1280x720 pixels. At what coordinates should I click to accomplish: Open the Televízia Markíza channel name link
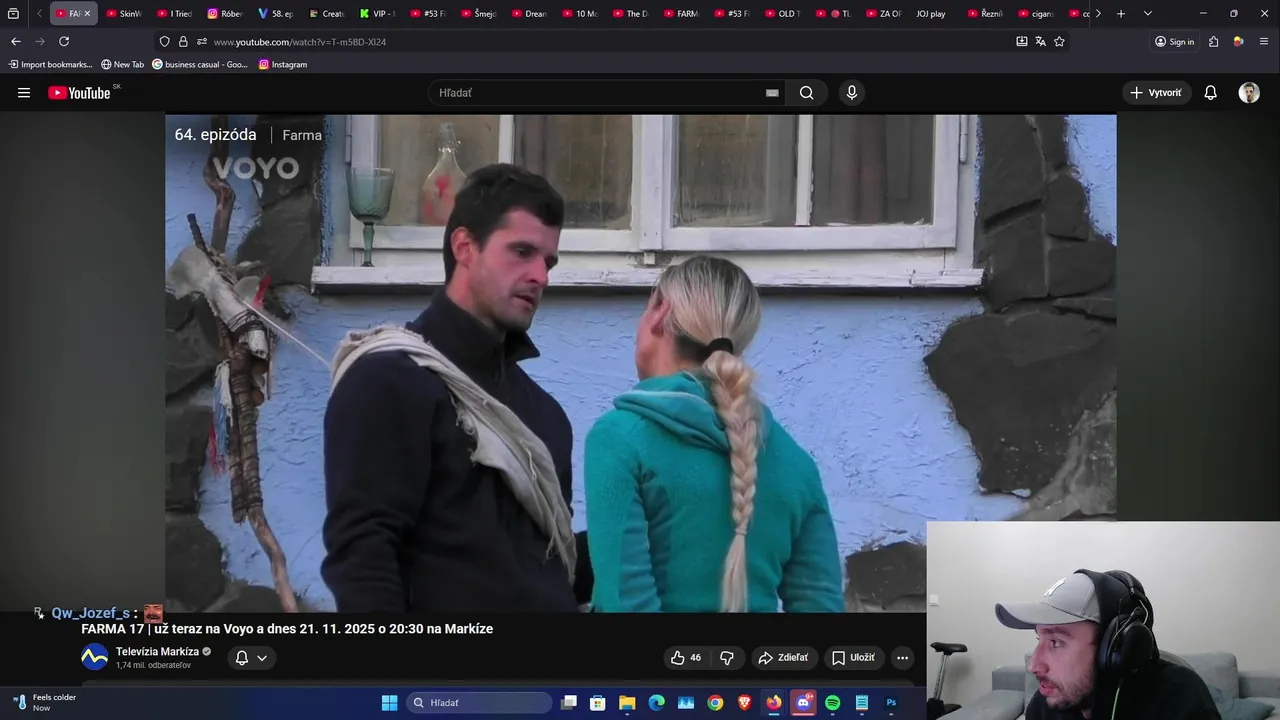pos(157,652)
